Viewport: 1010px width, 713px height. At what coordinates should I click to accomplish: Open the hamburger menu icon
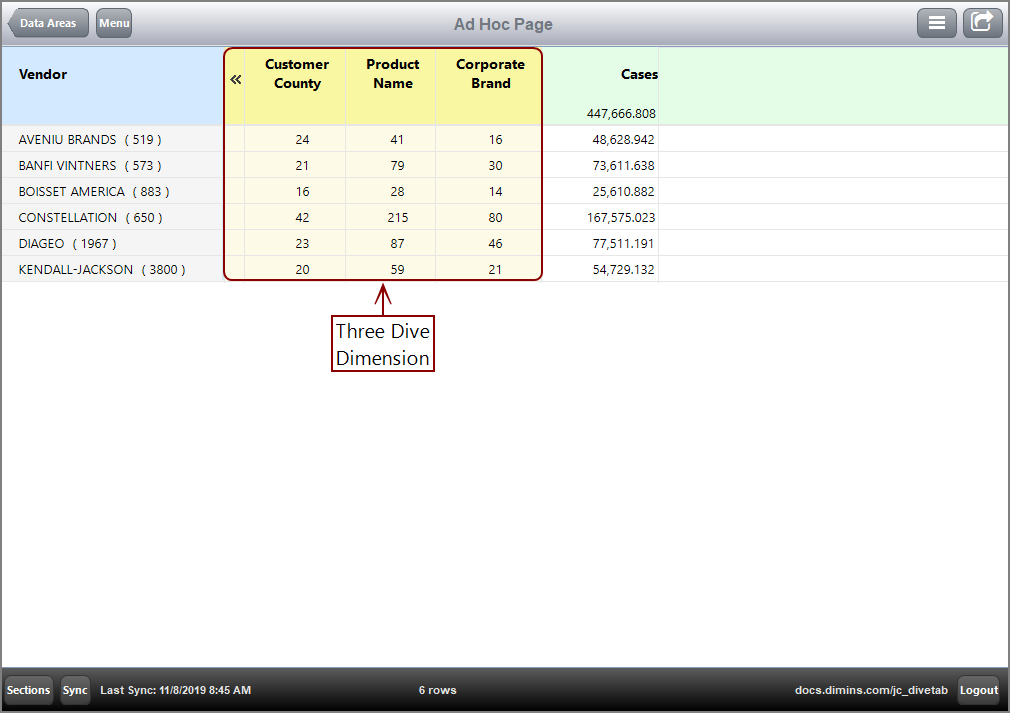click(937, 22)
